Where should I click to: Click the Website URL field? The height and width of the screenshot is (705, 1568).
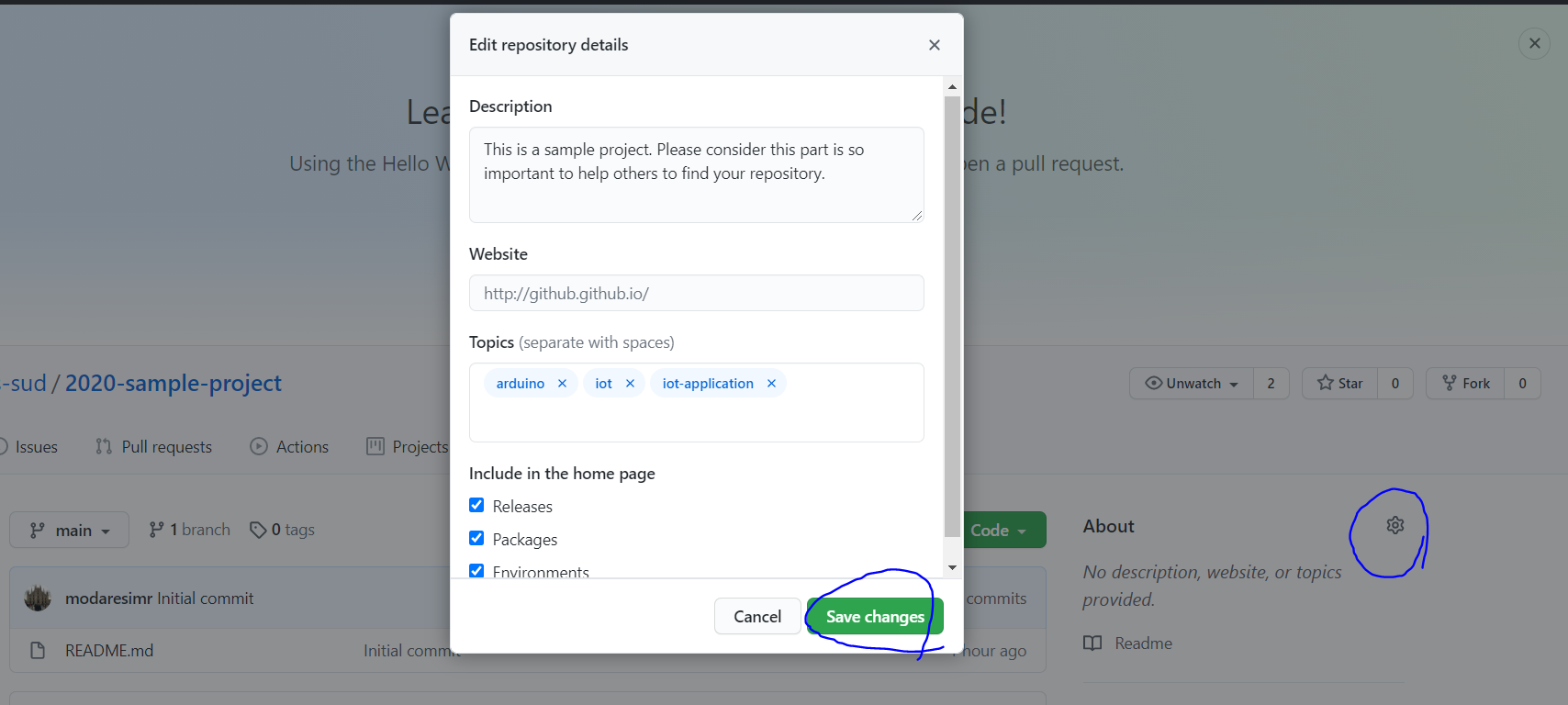pyautogui.click(x=697, y=293)
